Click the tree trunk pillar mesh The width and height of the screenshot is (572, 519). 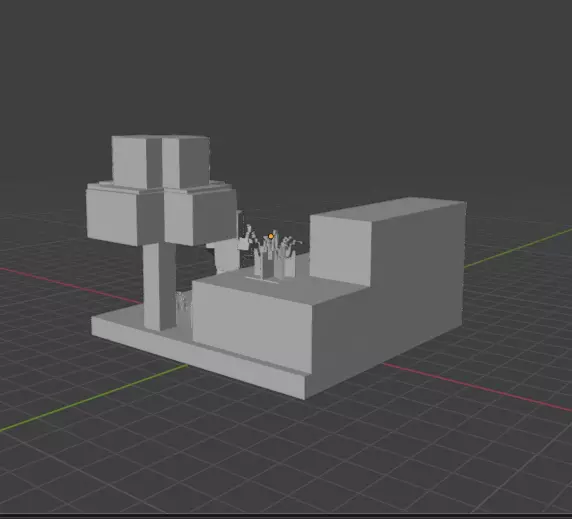159,286
